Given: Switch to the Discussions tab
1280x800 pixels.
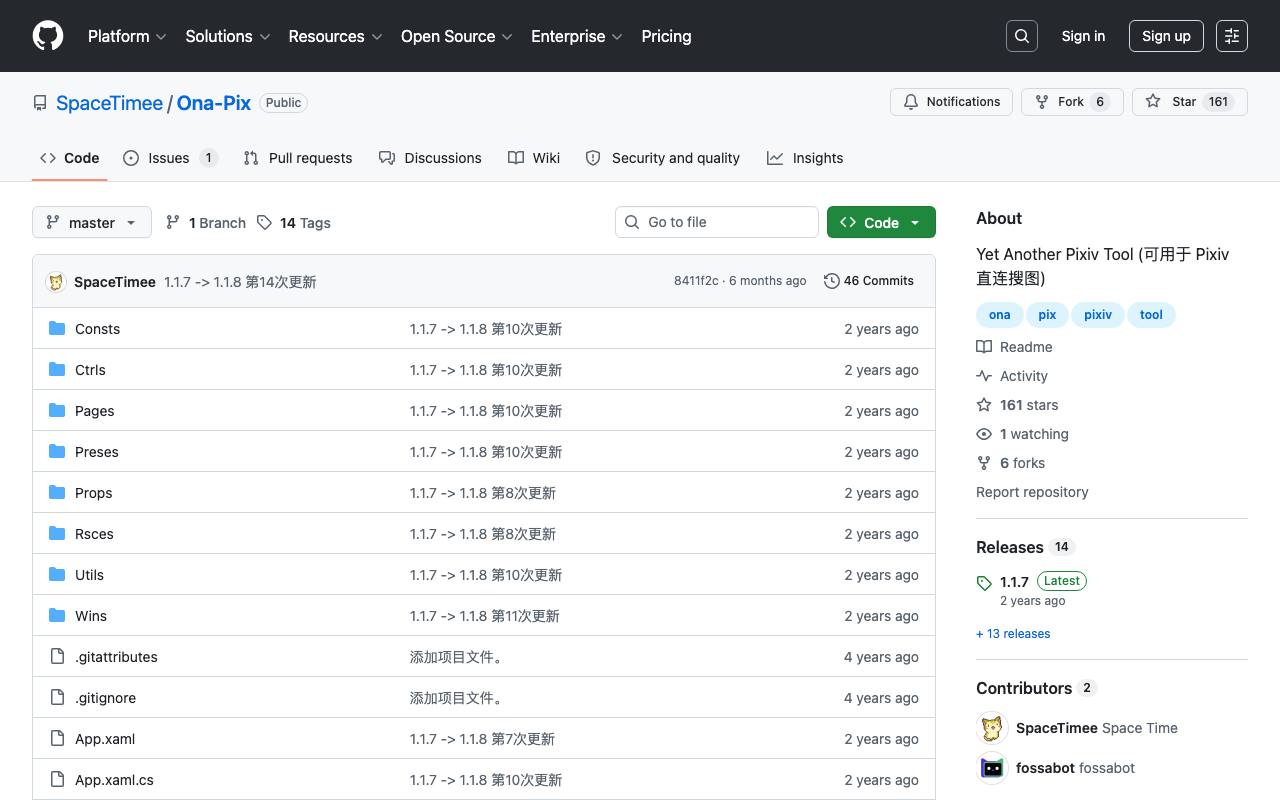Looking at the screenshot, I should pyautogui.click(x=430, y=158).
